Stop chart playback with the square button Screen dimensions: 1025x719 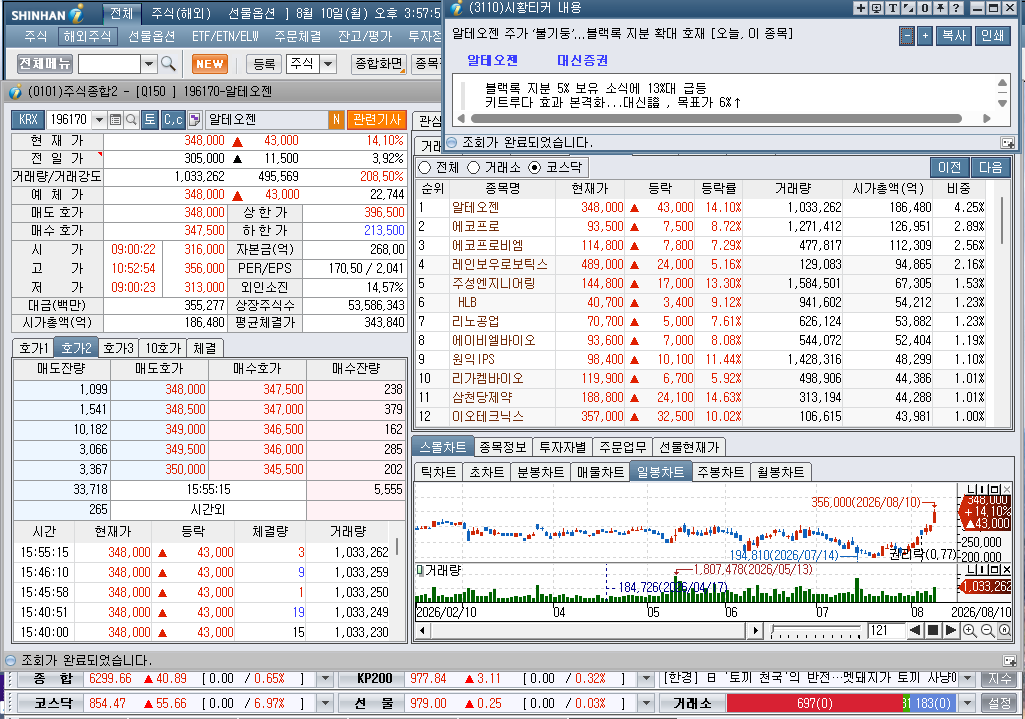tap(933, 630)
